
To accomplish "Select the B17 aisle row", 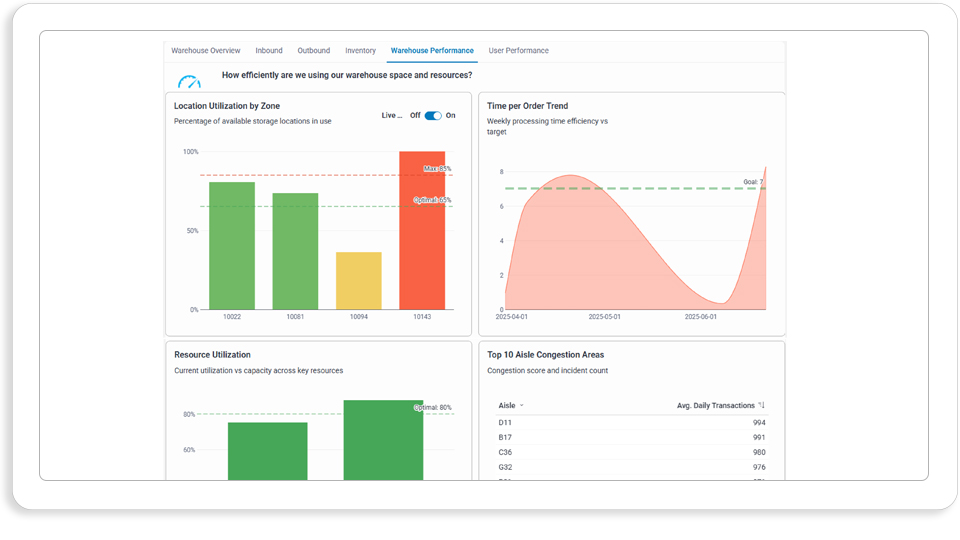I will pyautogui.click(x=632, y=437).
